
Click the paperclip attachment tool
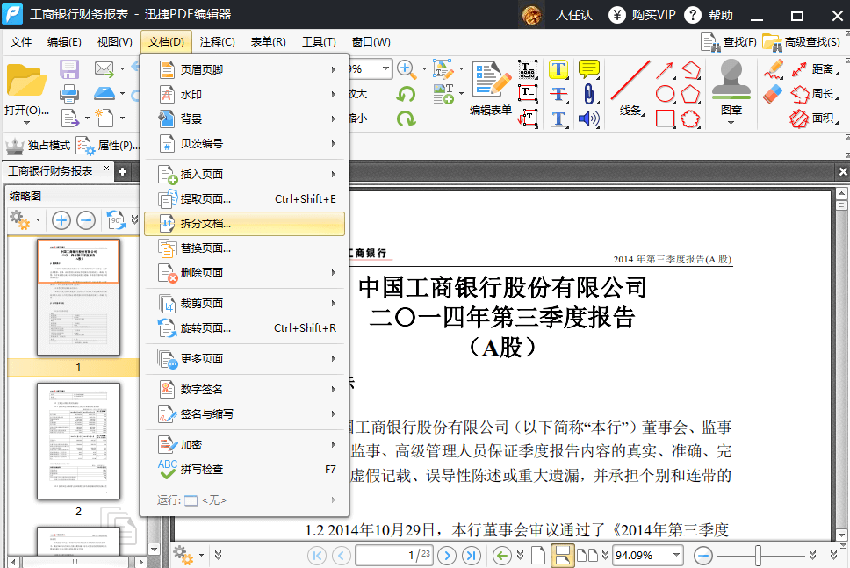tap(589, 94)
